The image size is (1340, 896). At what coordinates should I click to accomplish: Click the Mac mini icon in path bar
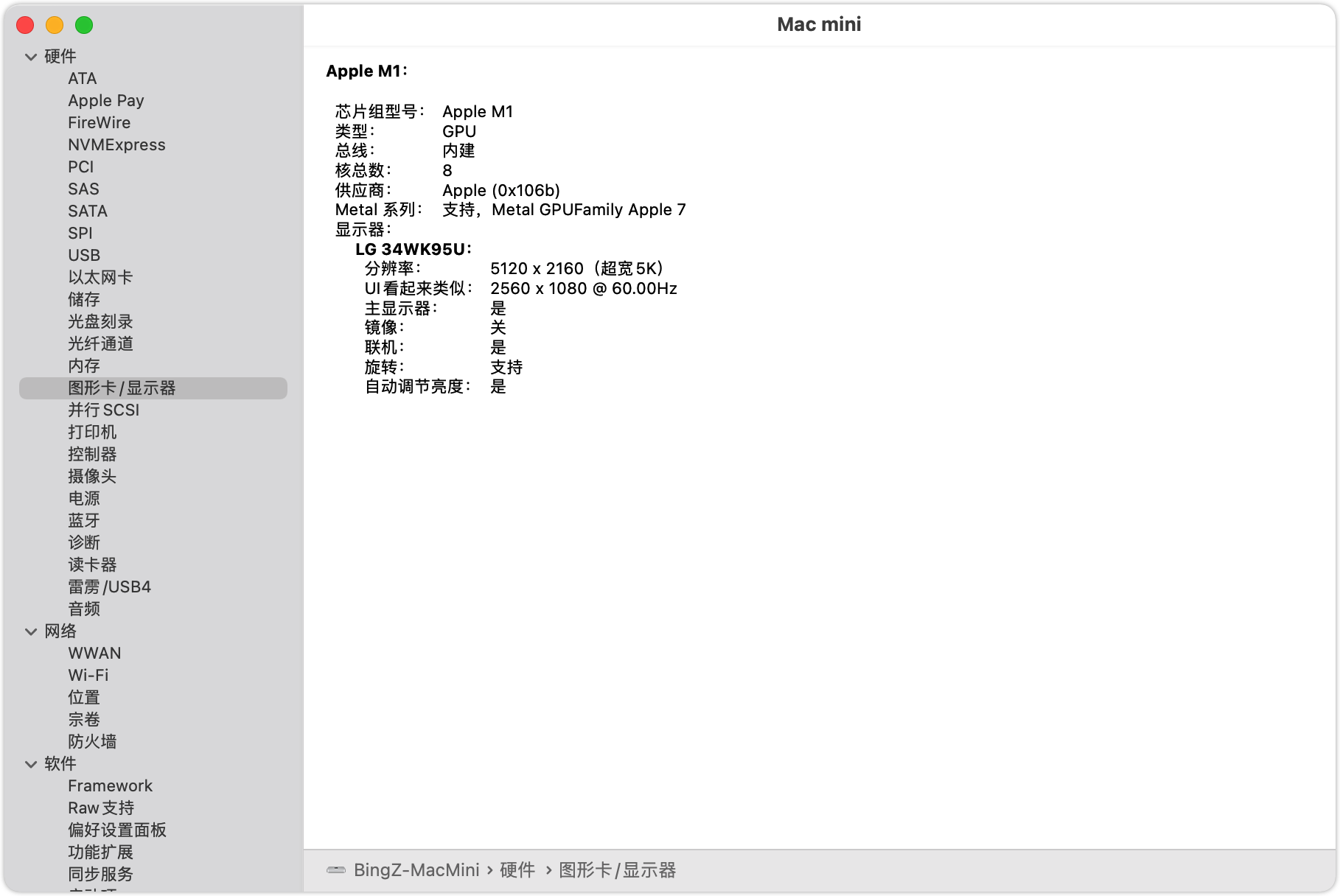click(336, 870)
